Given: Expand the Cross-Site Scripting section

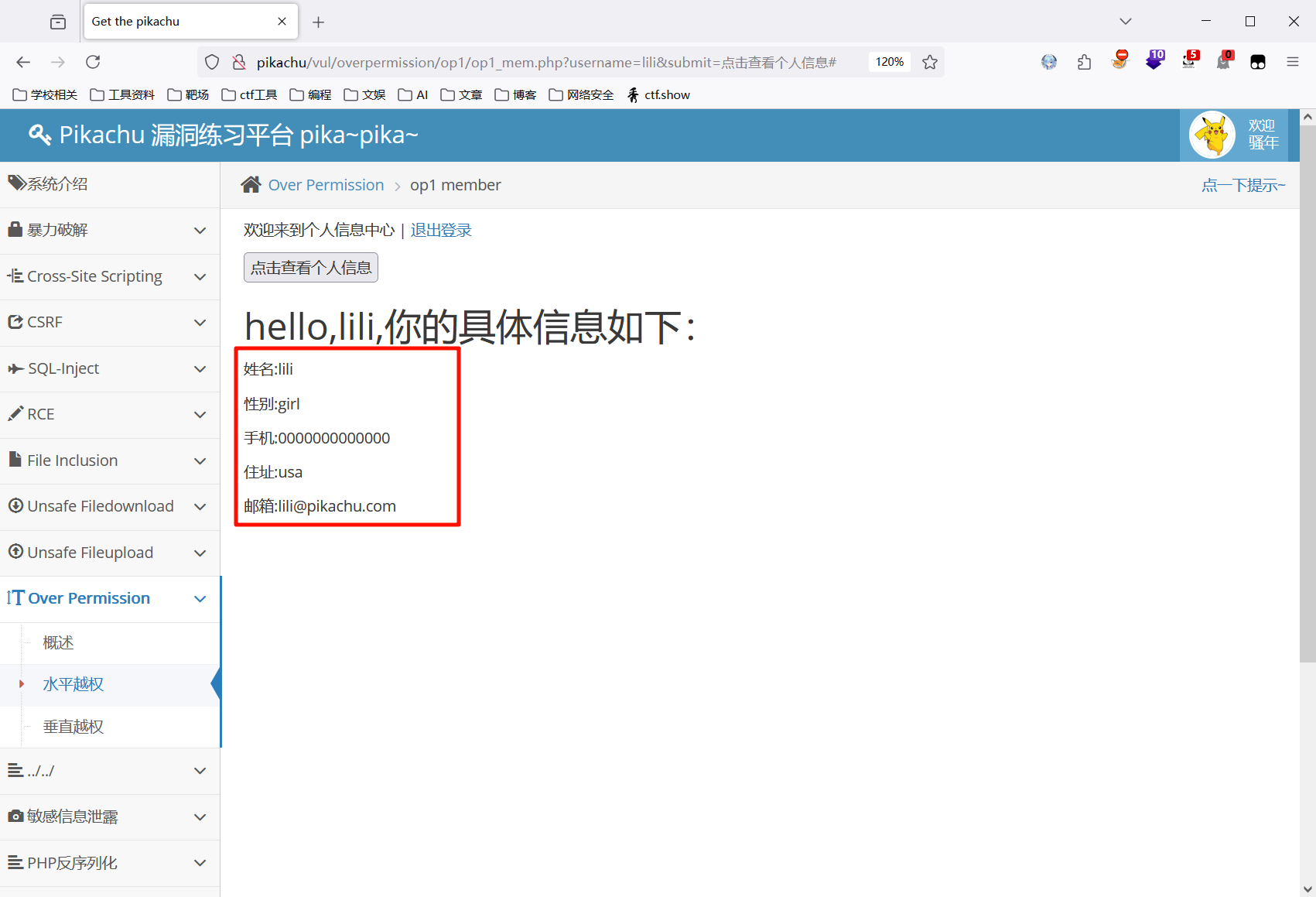Looking at the screenshot, I should coord(110,276).
